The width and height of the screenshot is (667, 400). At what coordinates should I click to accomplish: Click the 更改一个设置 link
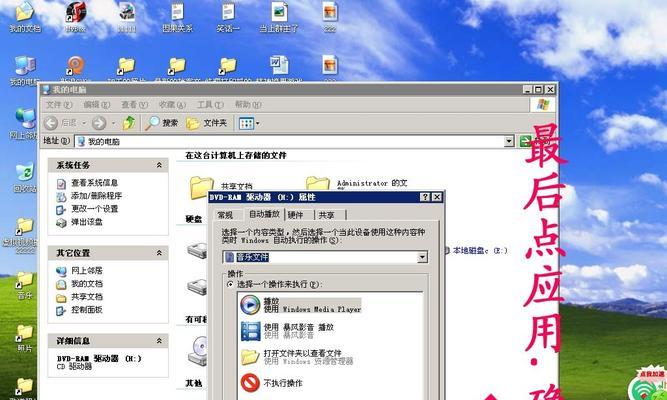(x=94, y=209)
